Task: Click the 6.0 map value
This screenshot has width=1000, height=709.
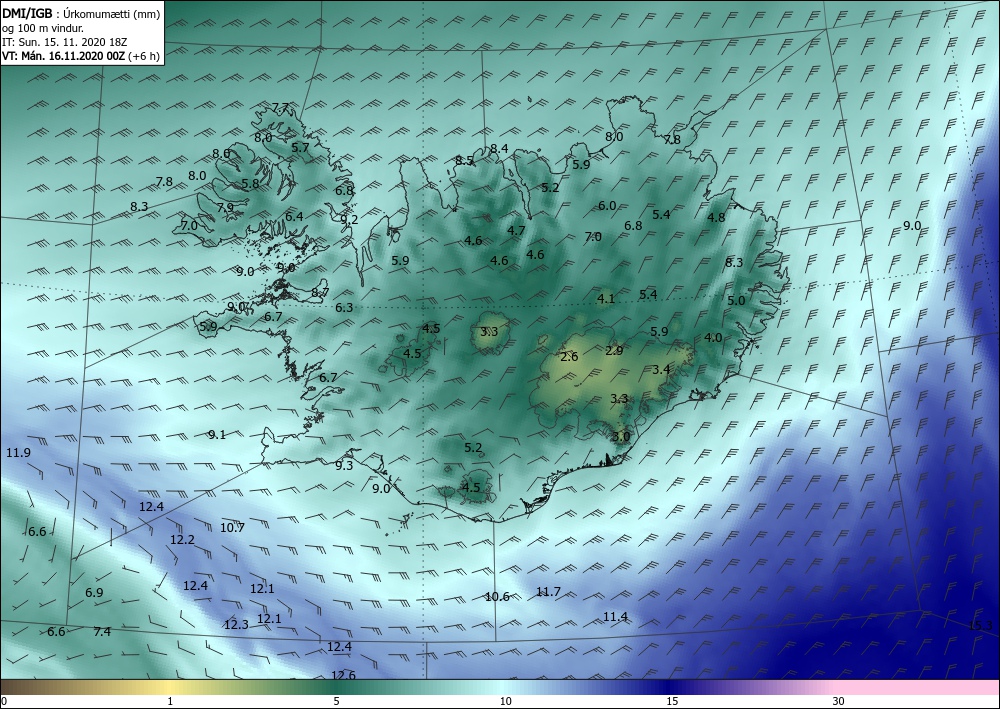Action: click(607, 205)
